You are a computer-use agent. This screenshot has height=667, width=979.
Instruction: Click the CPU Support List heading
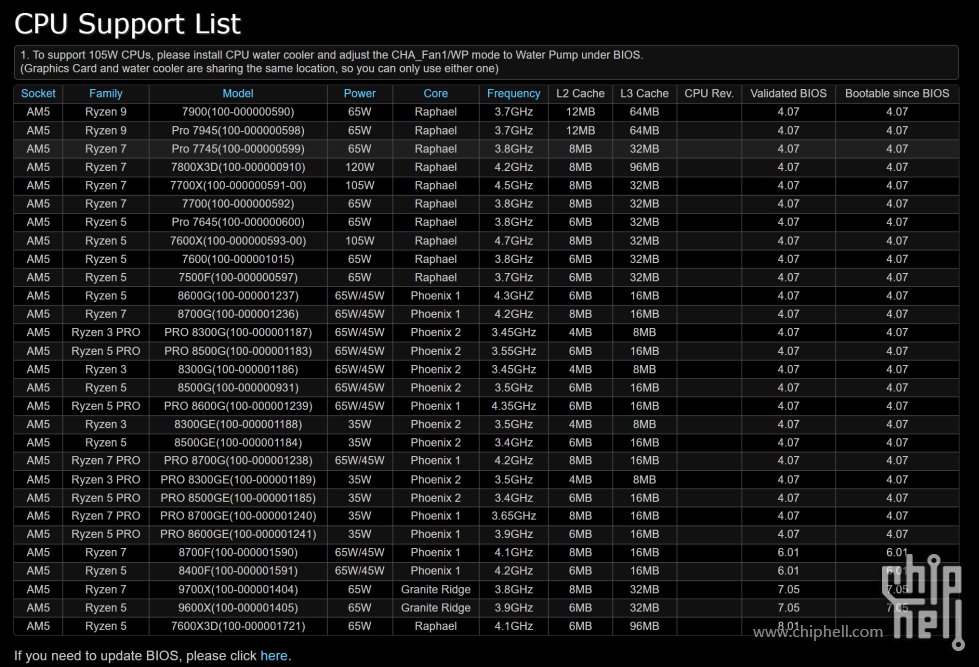tap(127, 24)
